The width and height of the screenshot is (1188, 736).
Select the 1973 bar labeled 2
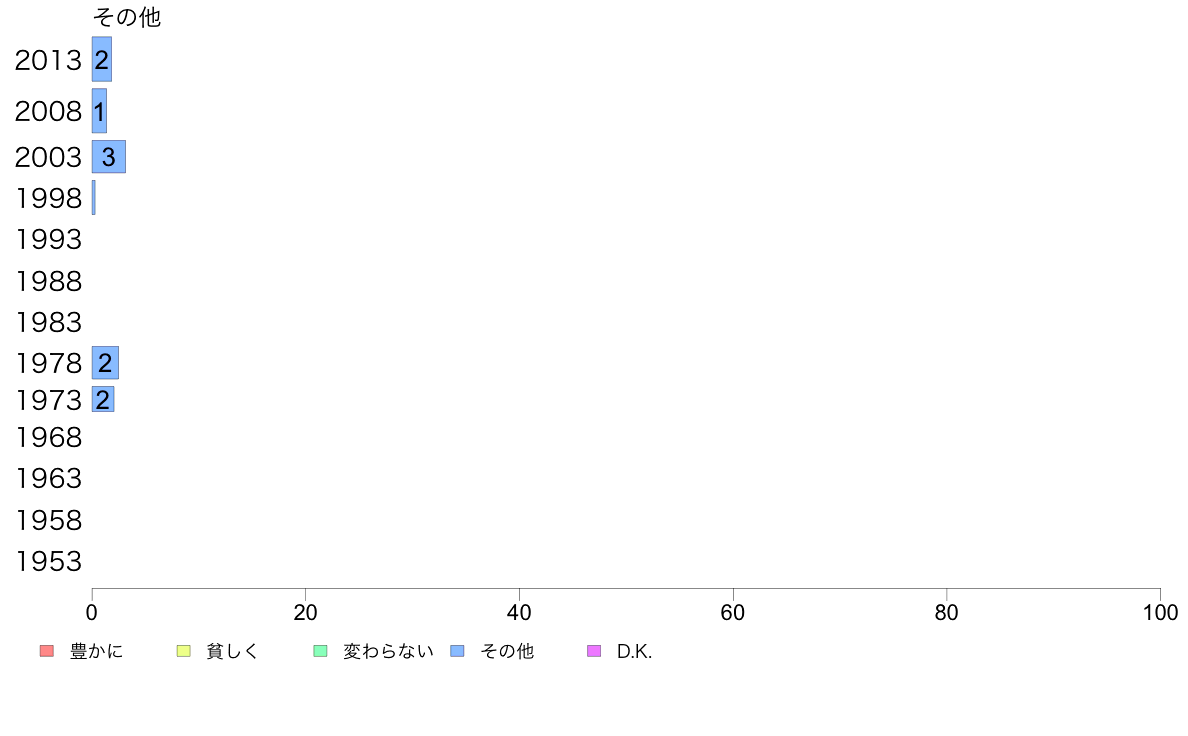pyautogui.click(x=102, y=399)
